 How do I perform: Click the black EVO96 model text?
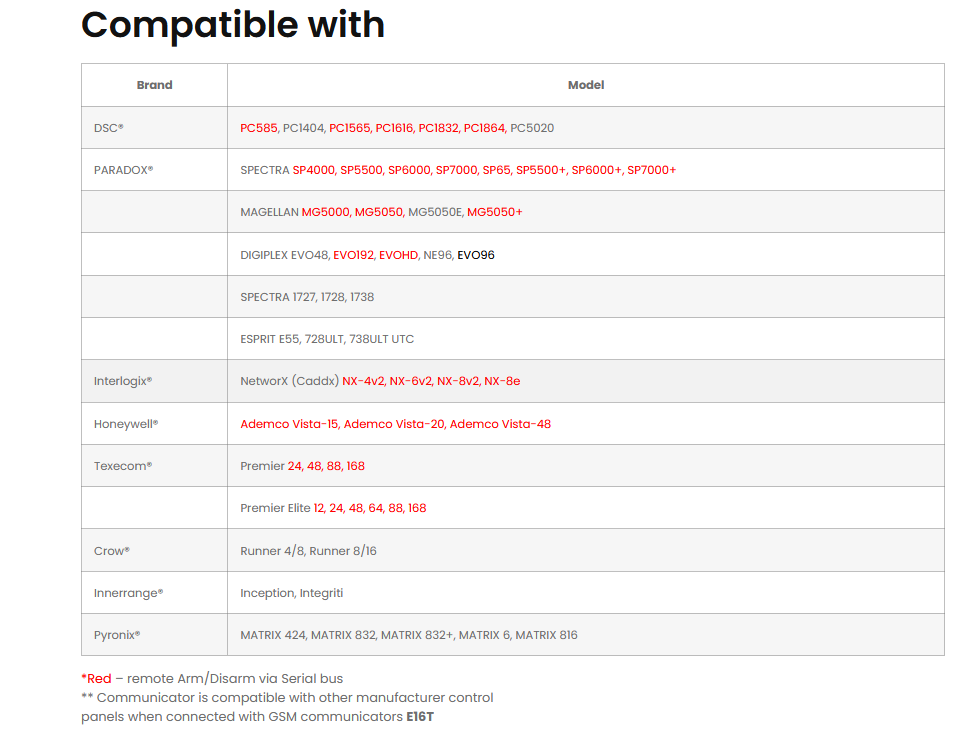[476, 255]
